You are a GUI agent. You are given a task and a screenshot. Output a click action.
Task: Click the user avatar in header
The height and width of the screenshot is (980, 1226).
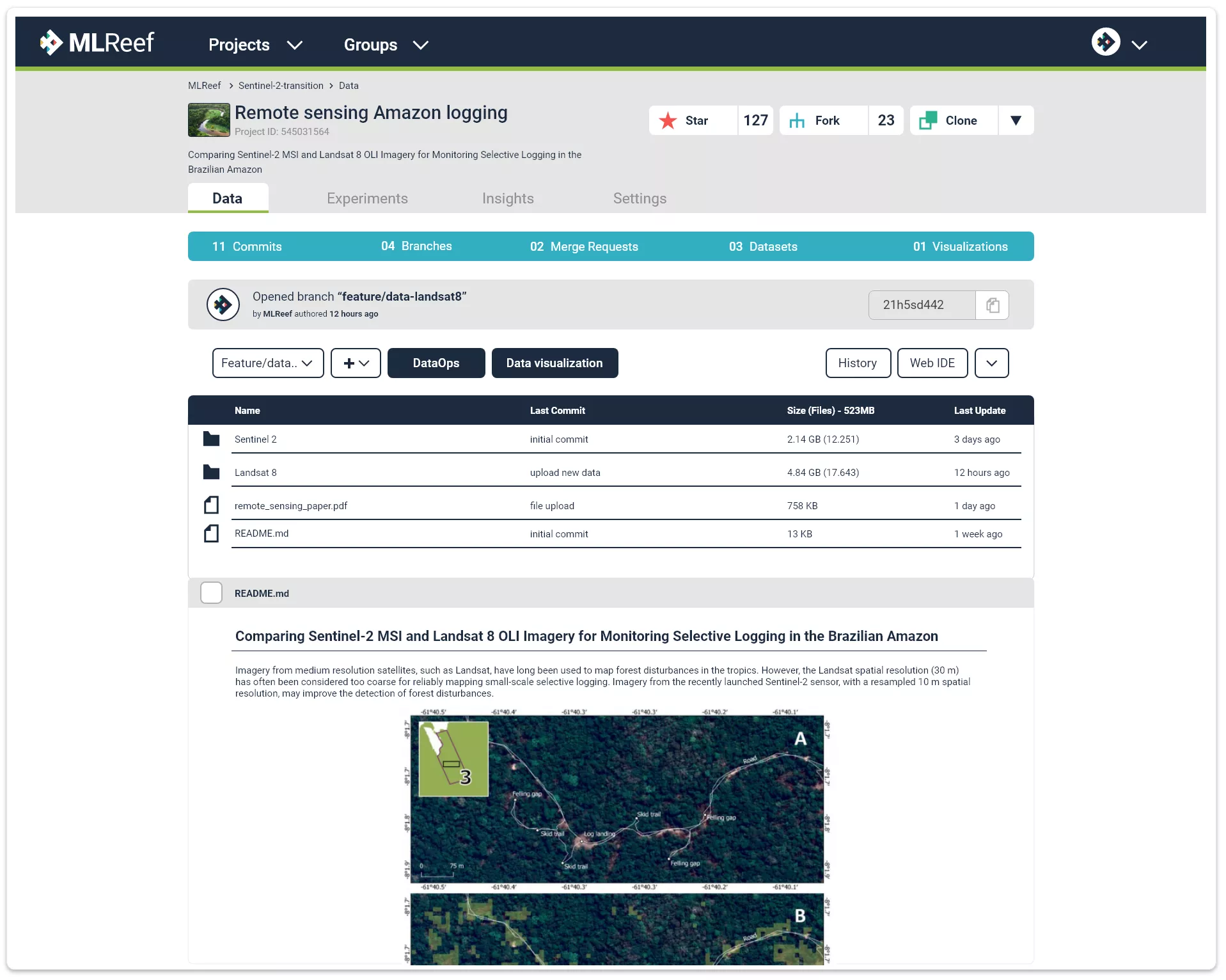coord(1105,43)
